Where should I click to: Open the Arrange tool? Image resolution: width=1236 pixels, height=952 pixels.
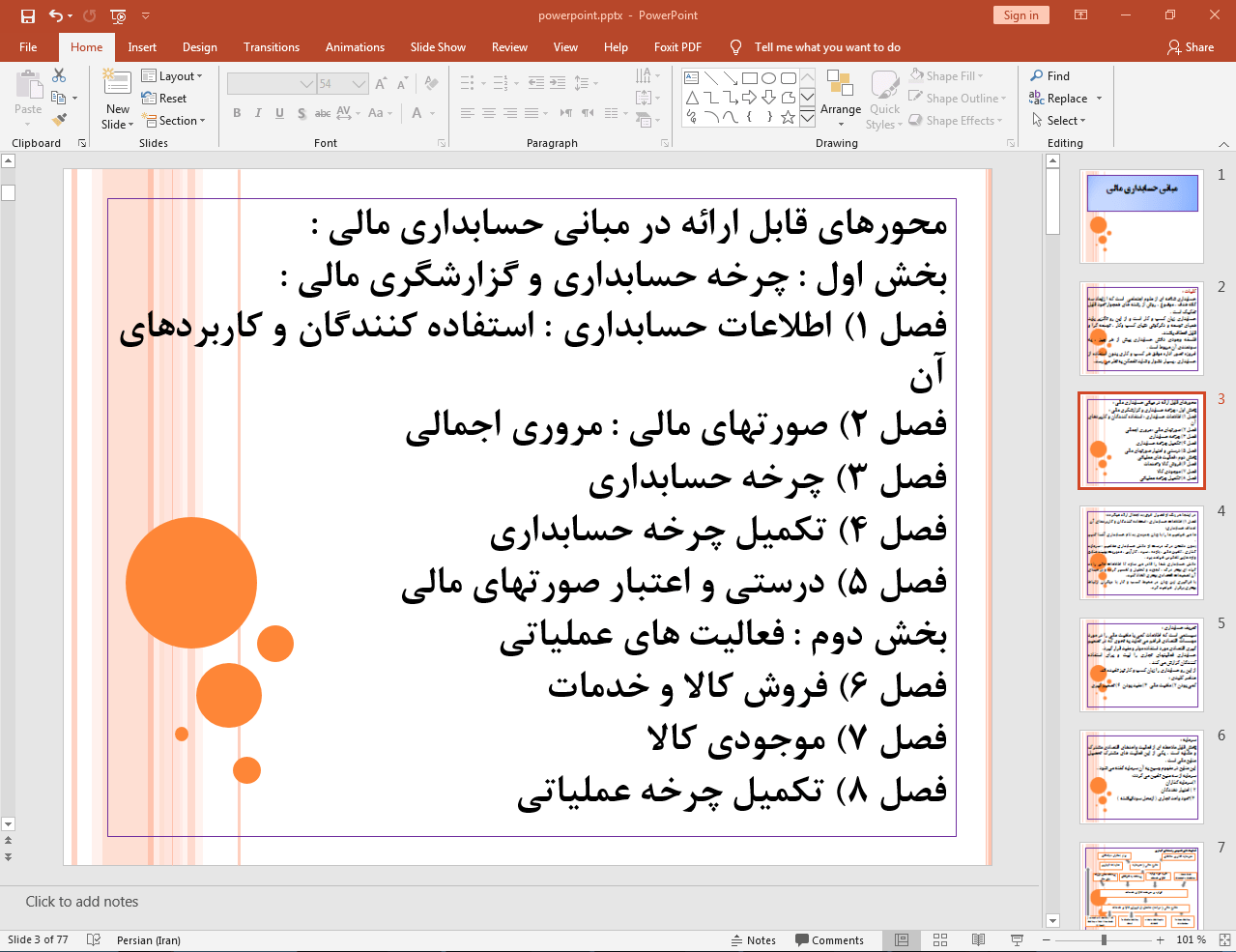840,97
